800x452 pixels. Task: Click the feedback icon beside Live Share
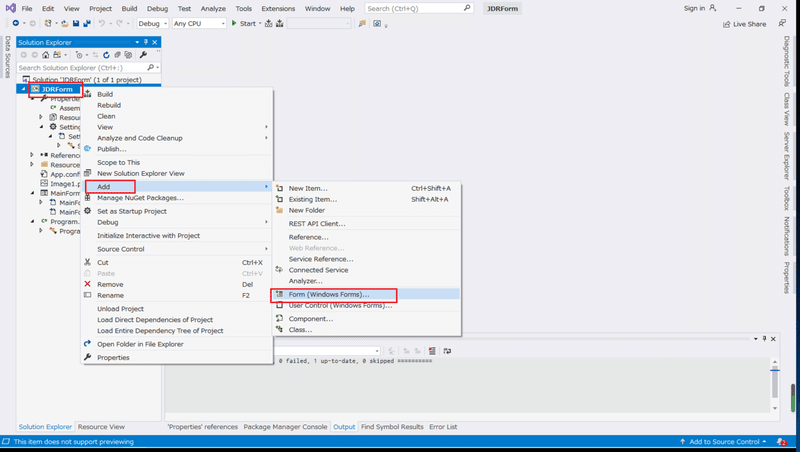click(782, 23)
